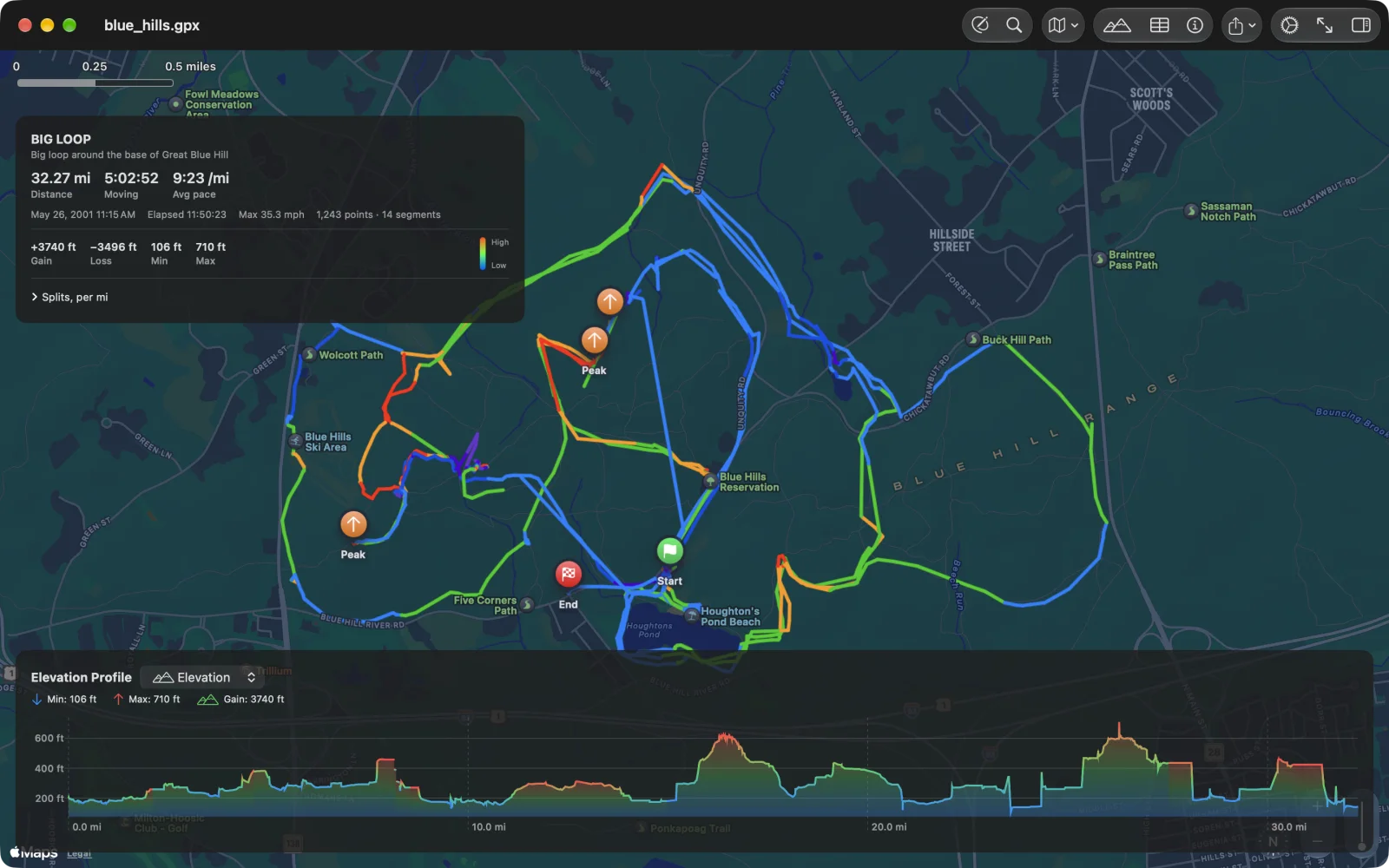Toggle the data table view icon
The width and height of the screenshot is (1389, 868).
[1160, 25]
